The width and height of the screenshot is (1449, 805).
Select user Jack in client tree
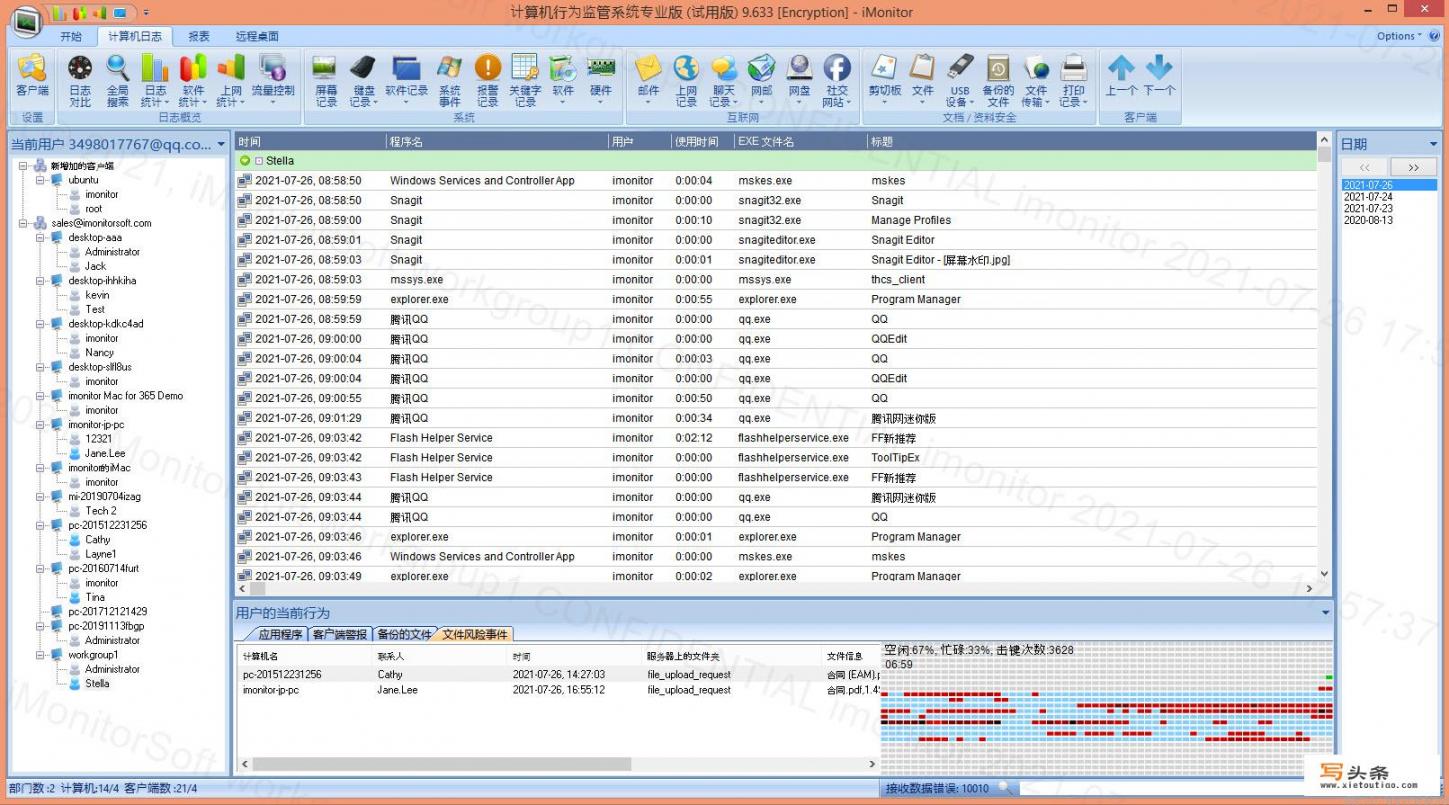pyautogui.click(x=95, y=266)
